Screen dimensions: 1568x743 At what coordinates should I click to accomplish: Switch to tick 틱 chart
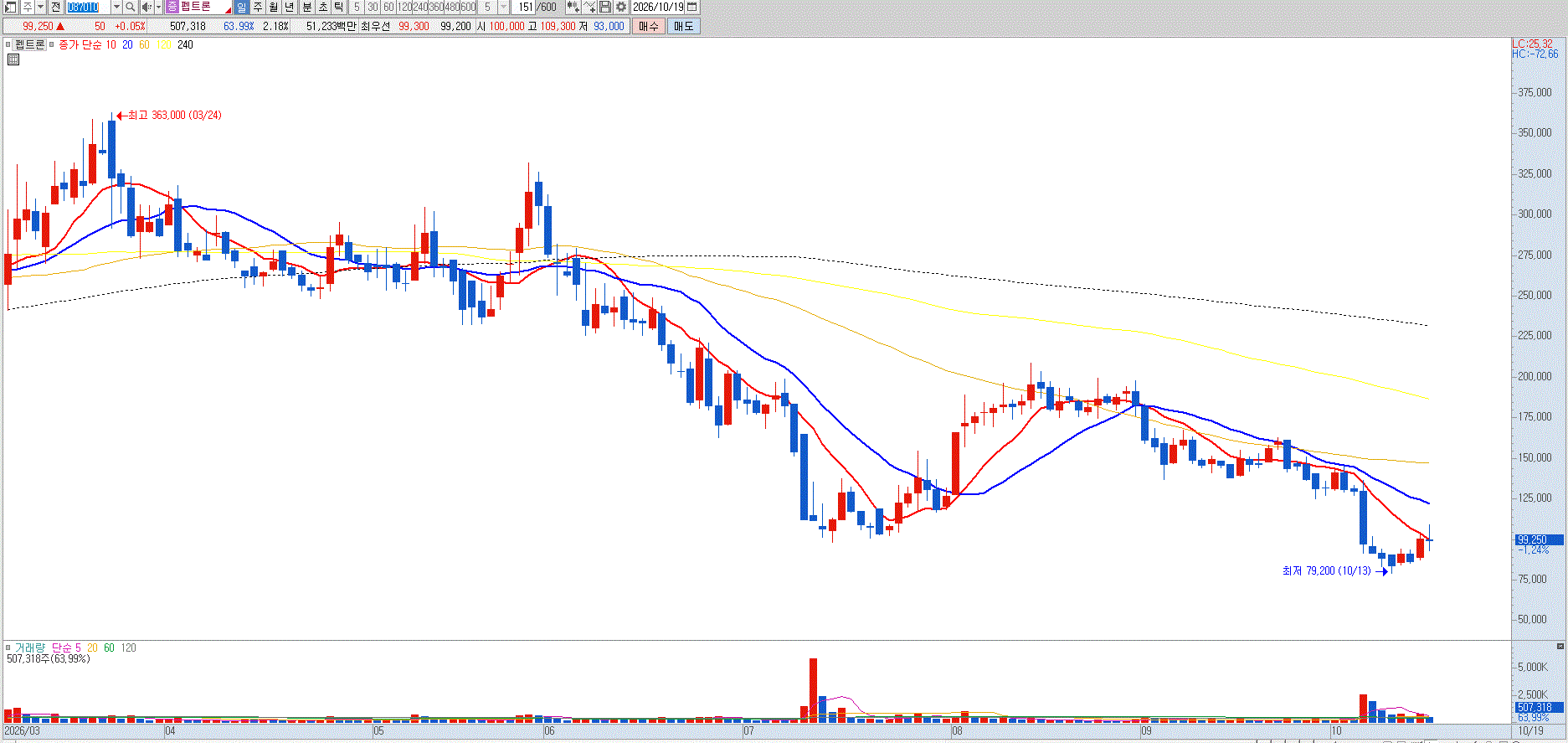pos(338,7)
